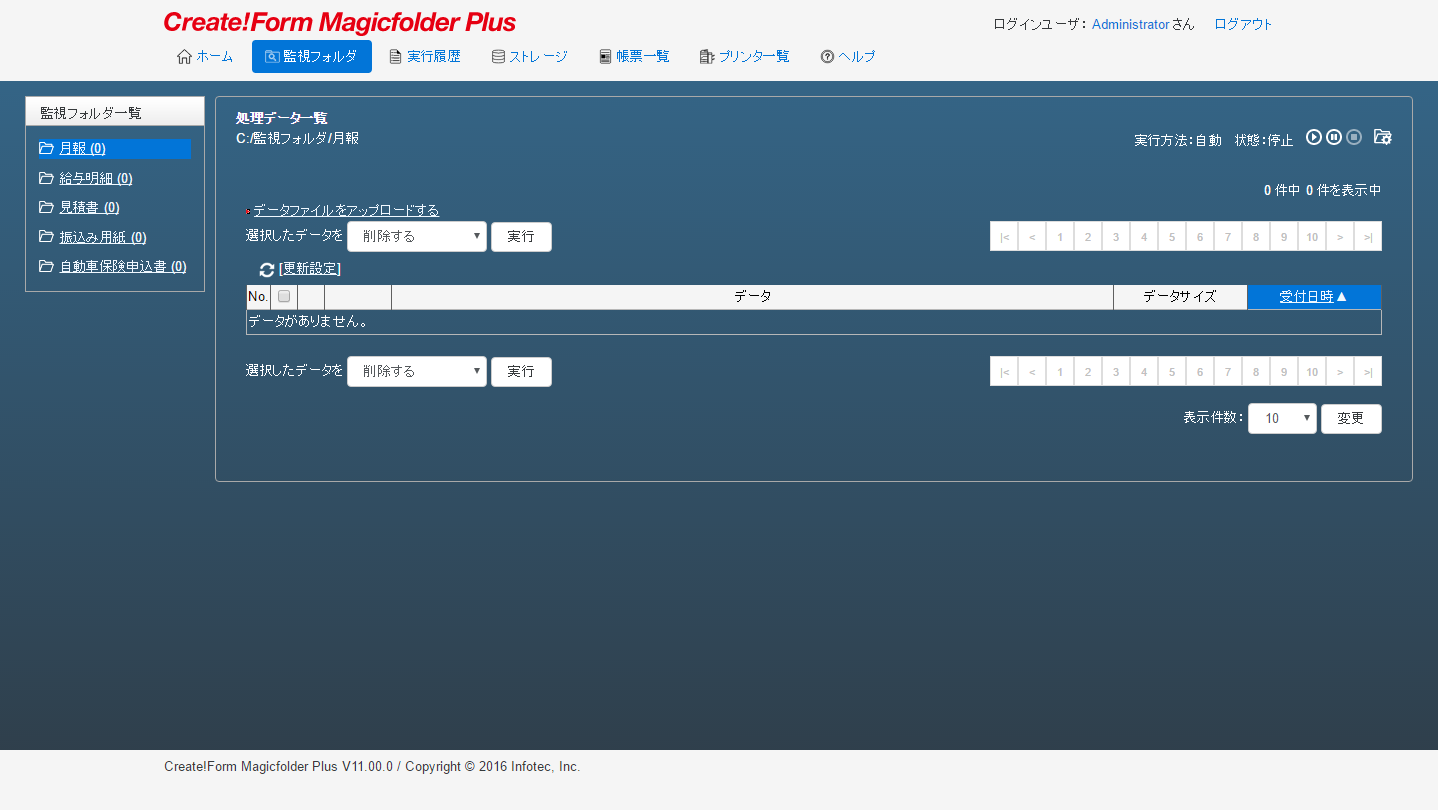Image resolution: width=1438 pixels, height=810 pixels.
Task: Click the No. column header
Action: click(x=258, y=297)
